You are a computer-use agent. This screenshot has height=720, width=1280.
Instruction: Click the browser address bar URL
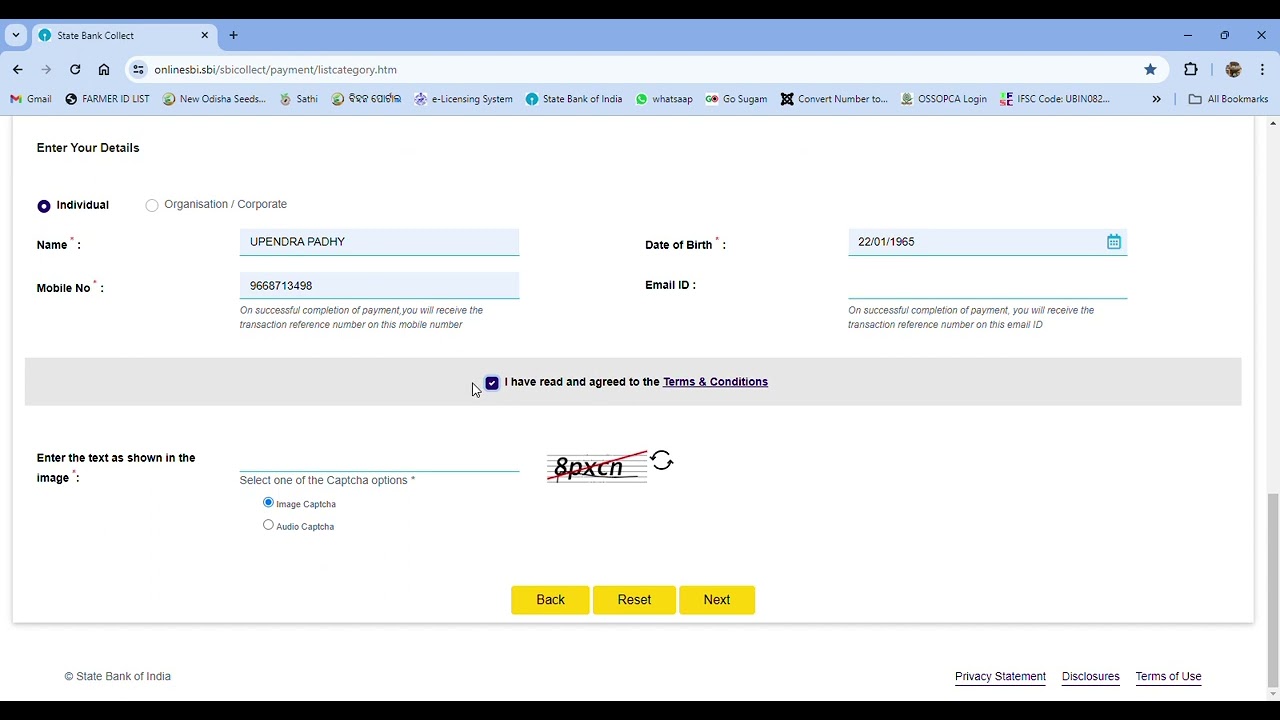click(275, 70)
